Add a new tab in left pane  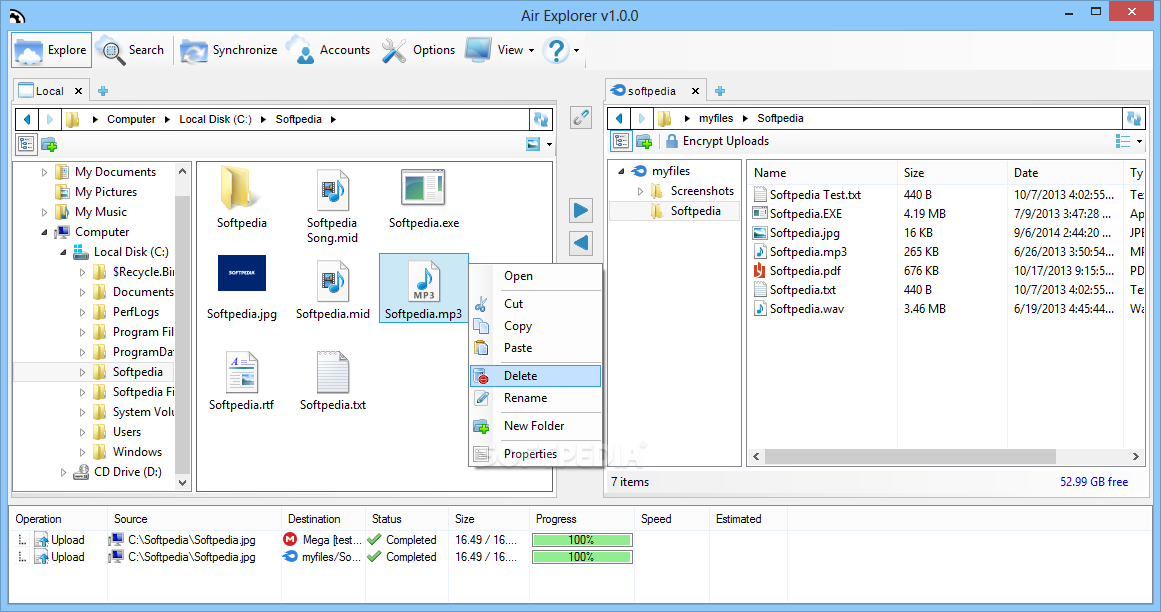(103, 91)
